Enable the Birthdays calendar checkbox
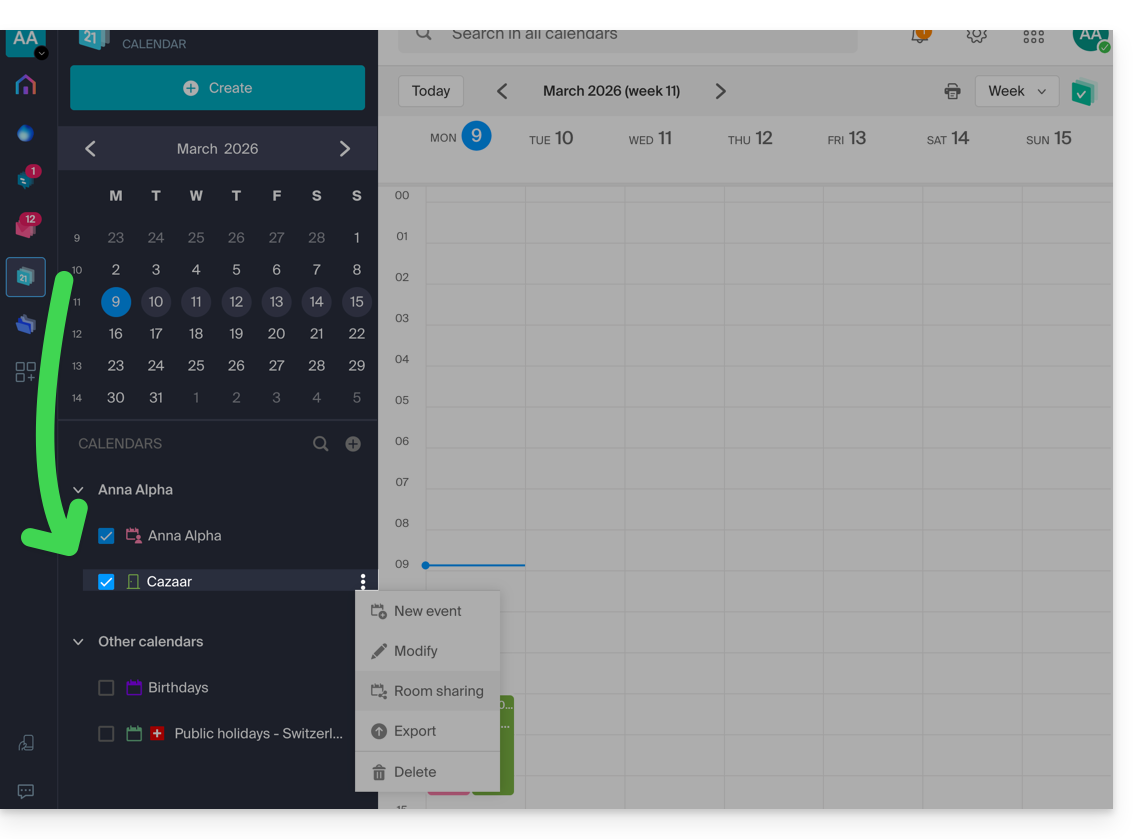Image resolution: width=1143 pixels, height=839 pixels. [x=106, y=688]
